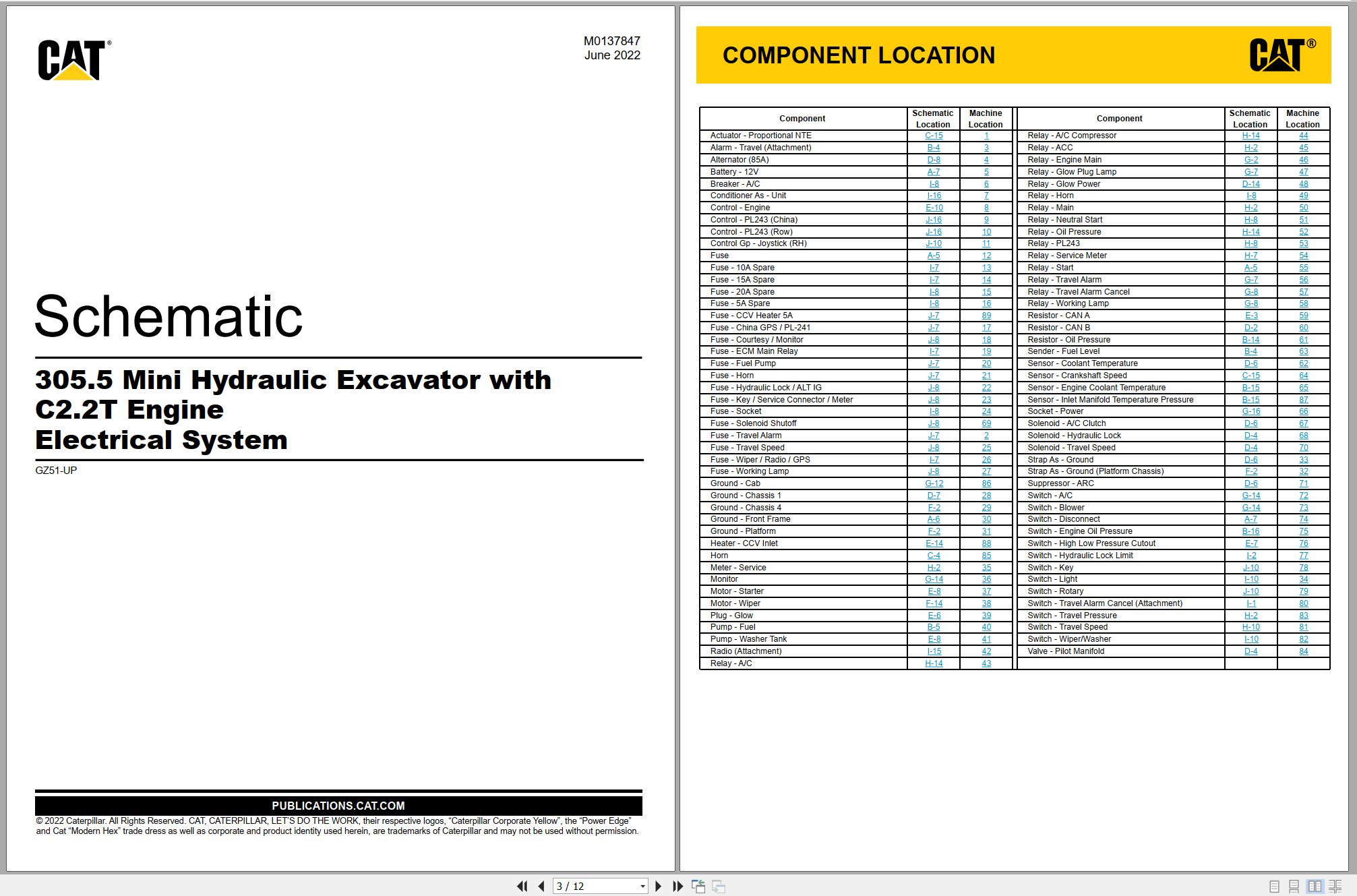1357x896 pixels.
Task: Open machine location 69 for Fuse - Solenoid Shutoff
Action: pyautogui.click(x=986, y=423)
